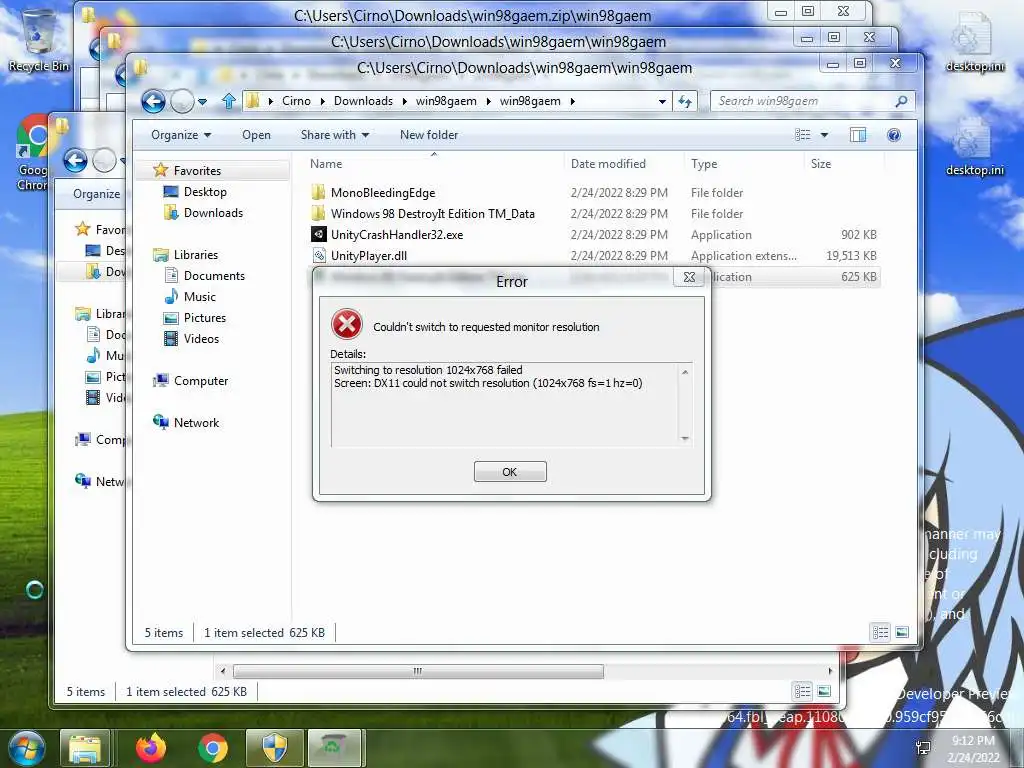Screen dimensions: 1024x768
Task: Click the Network icon in sidebar
Action: 161,423
